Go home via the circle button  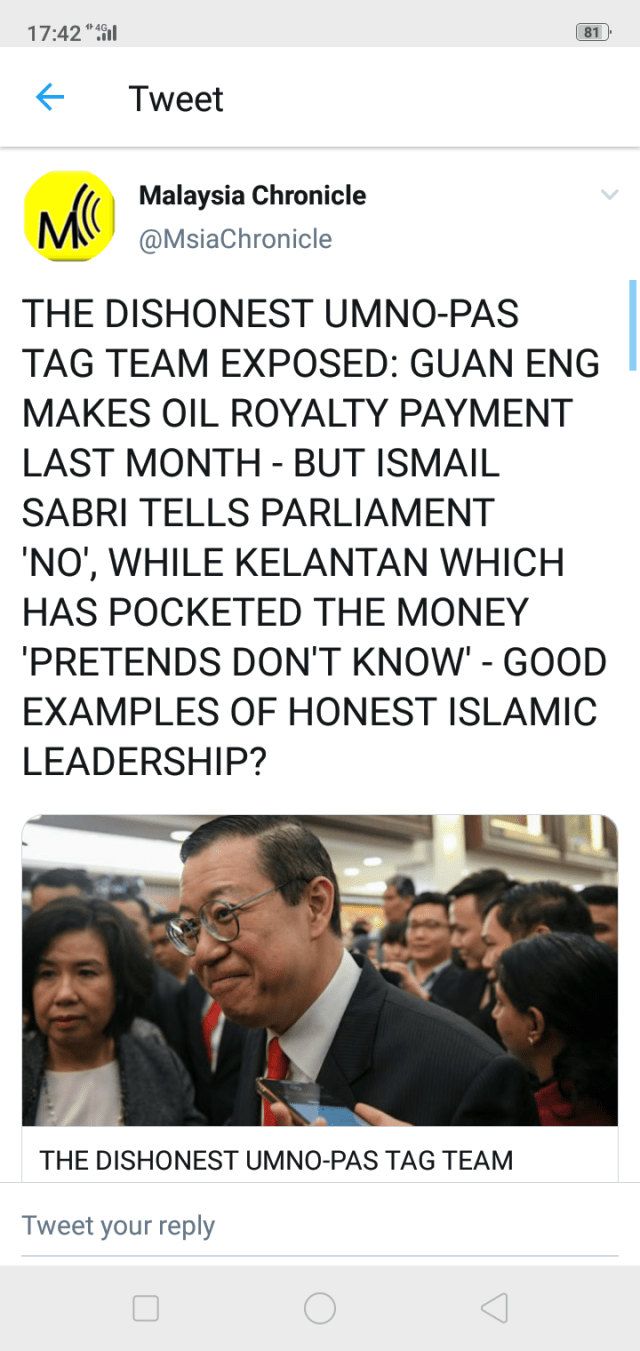[320, 1308]
